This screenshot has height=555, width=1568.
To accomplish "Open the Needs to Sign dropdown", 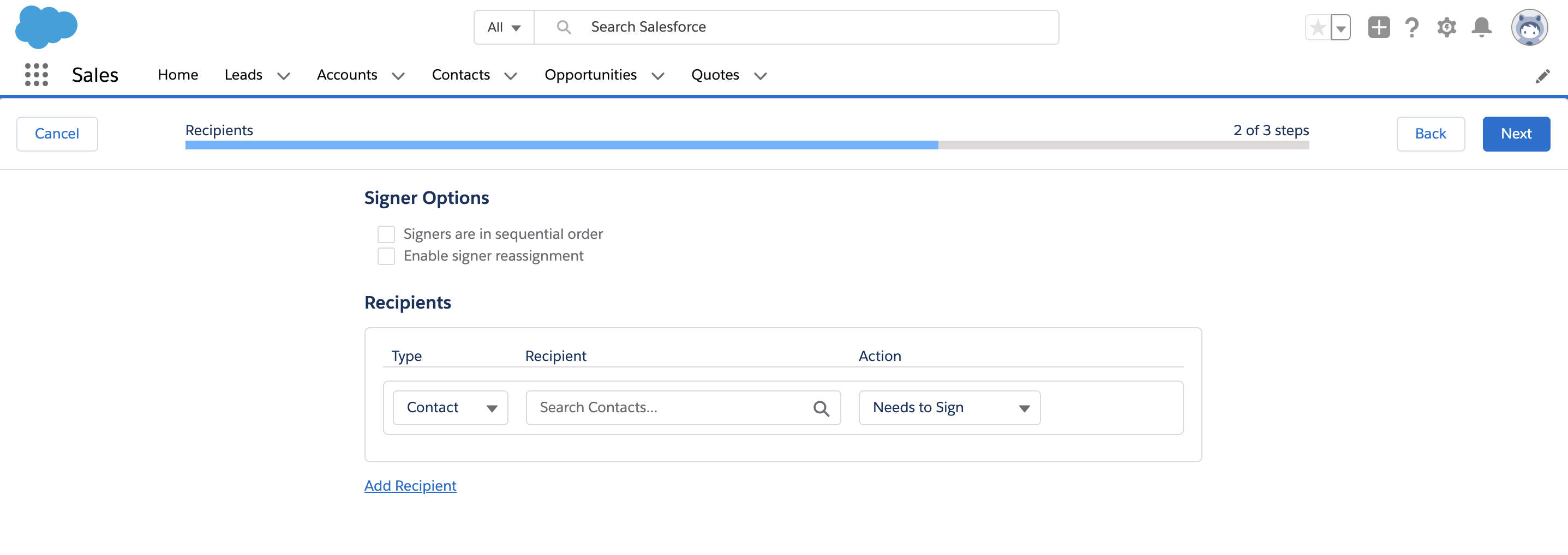I will [x=948, y=408].
